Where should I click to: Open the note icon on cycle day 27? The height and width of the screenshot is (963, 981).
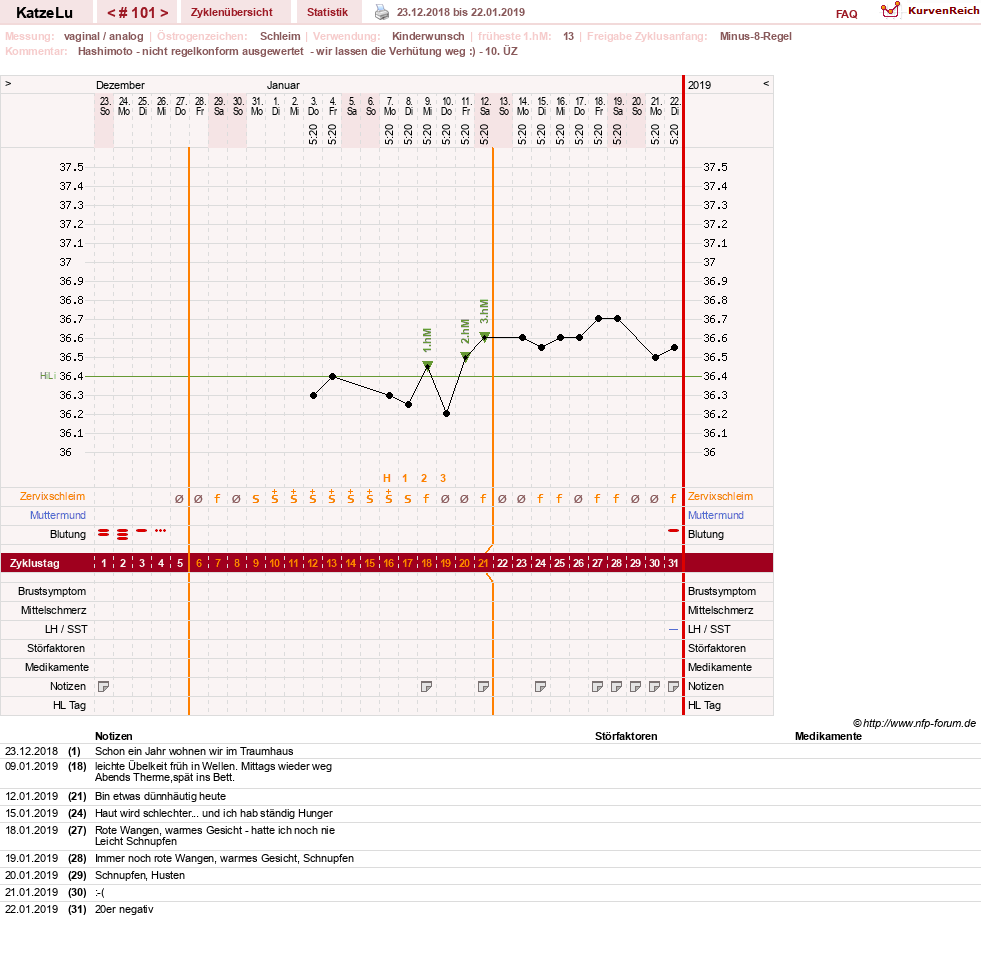[x=597, y=686]
